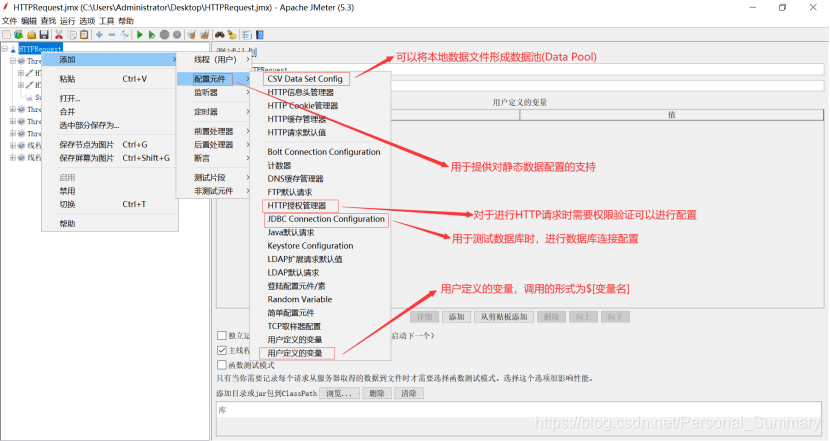Click the 浏览... classpath button
The image size is (830, 441).
point(339,393)
